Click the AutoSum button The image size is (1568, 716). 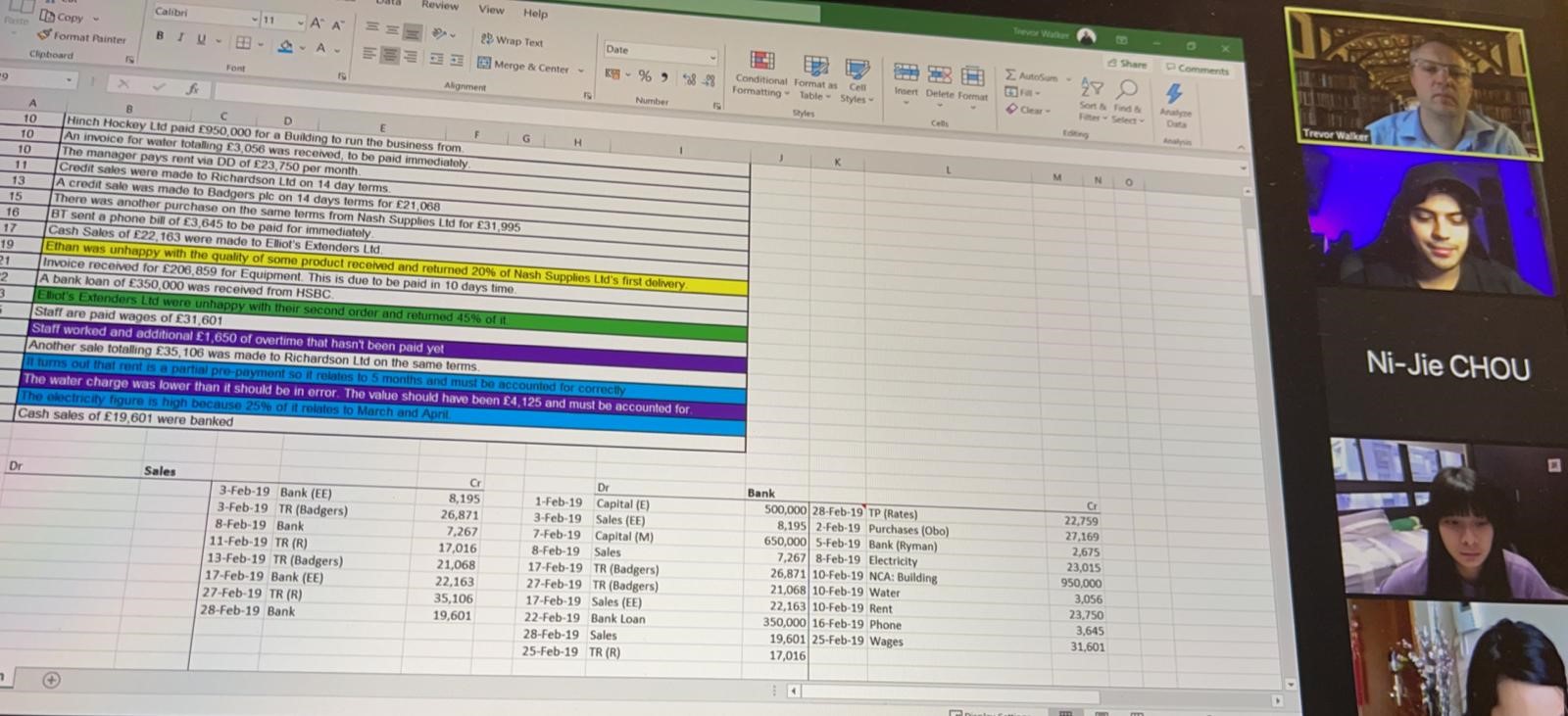point(1031,75)
